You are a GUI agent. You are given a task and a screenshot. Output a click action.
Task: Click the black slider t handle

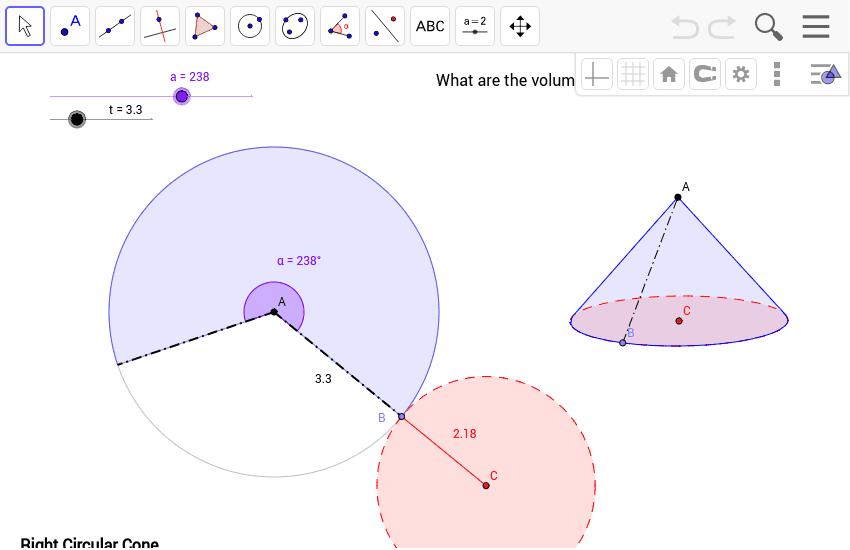[77, 119]
